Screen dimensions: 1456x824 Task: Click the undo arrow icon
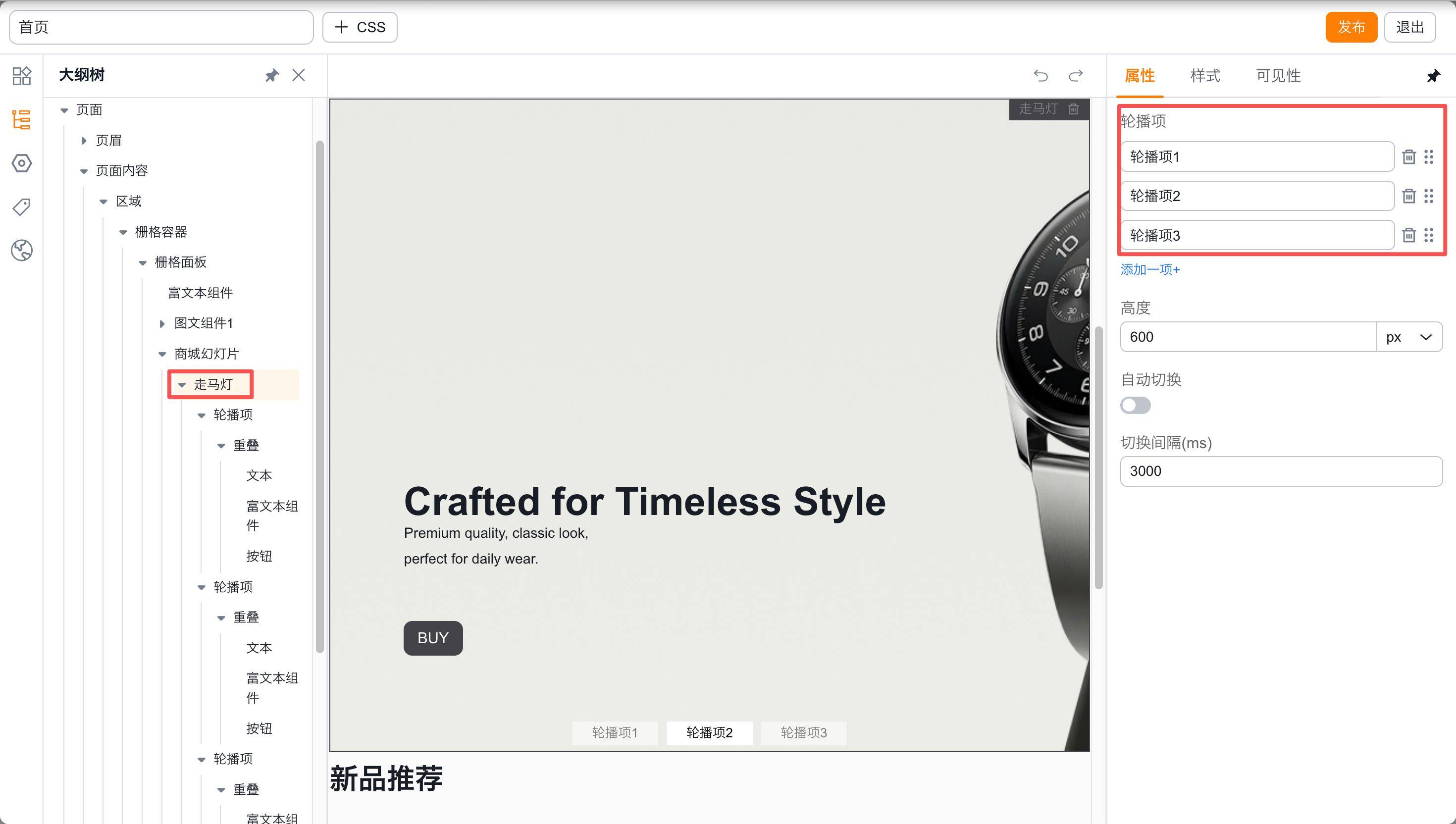(x=1040, y=75)
